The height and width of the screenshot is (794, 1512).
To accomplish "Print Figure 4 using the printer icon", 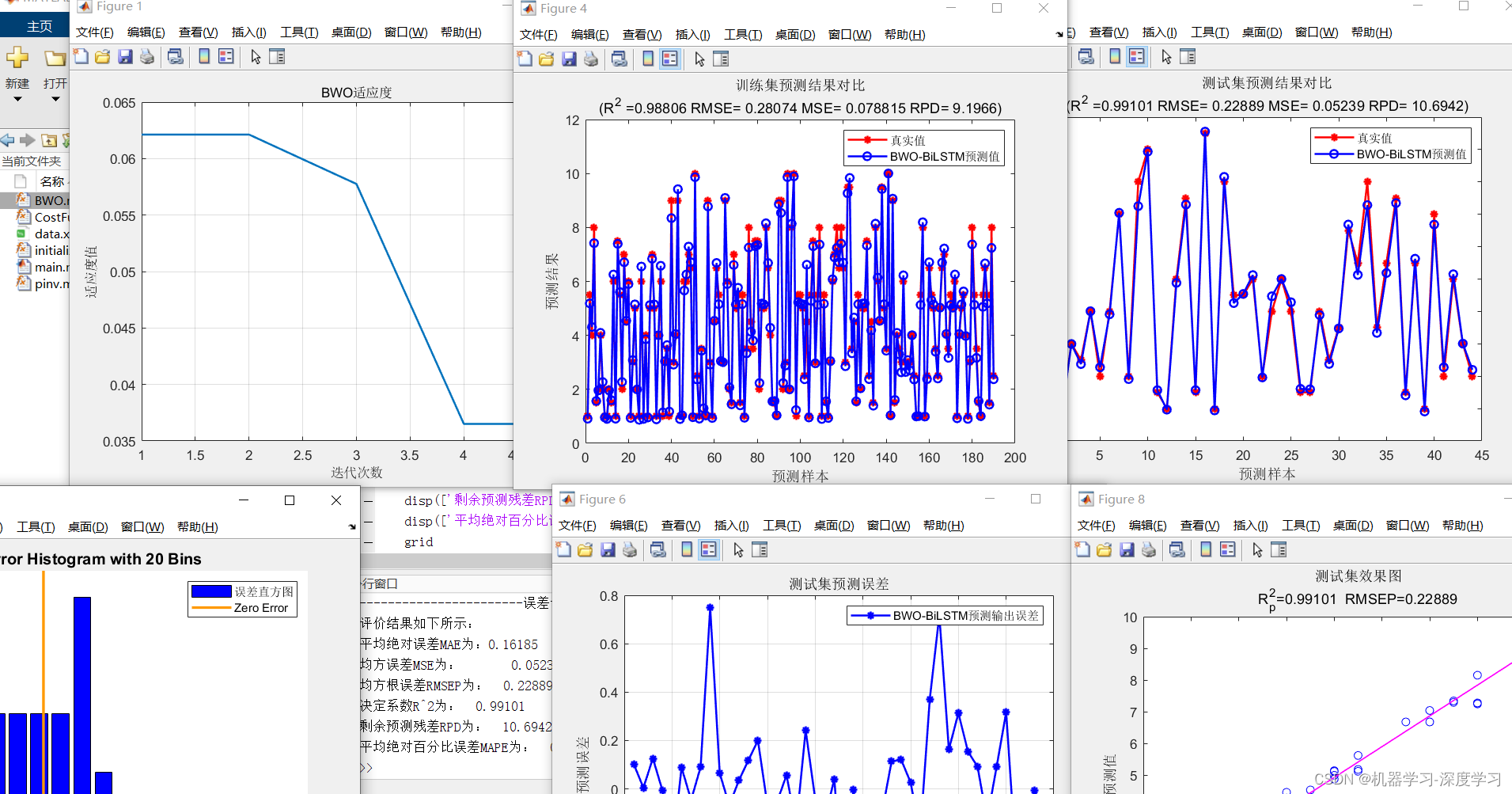I will click(x=591, y=59).
